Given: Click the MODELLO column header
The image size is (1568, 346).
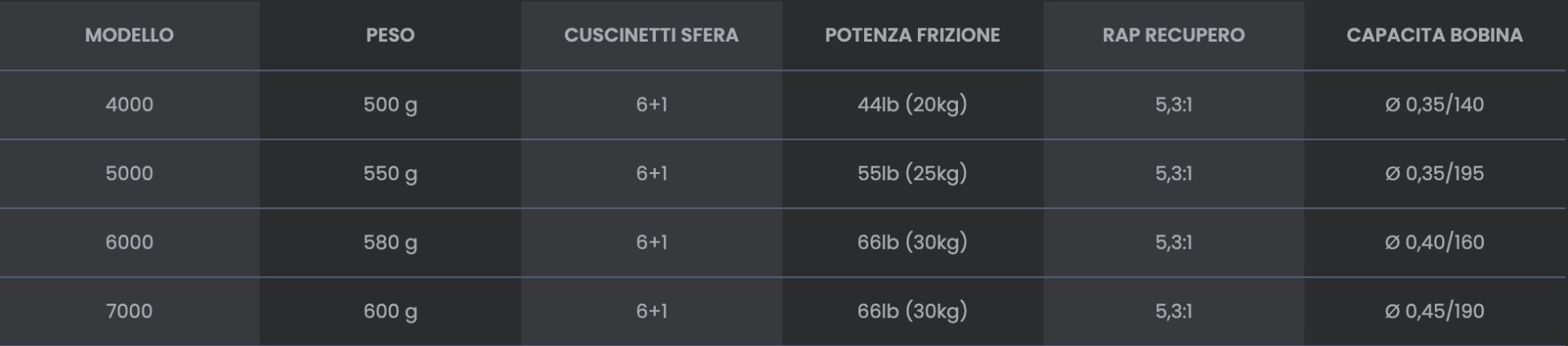Looking at the screenshot, I should (129, 35).
